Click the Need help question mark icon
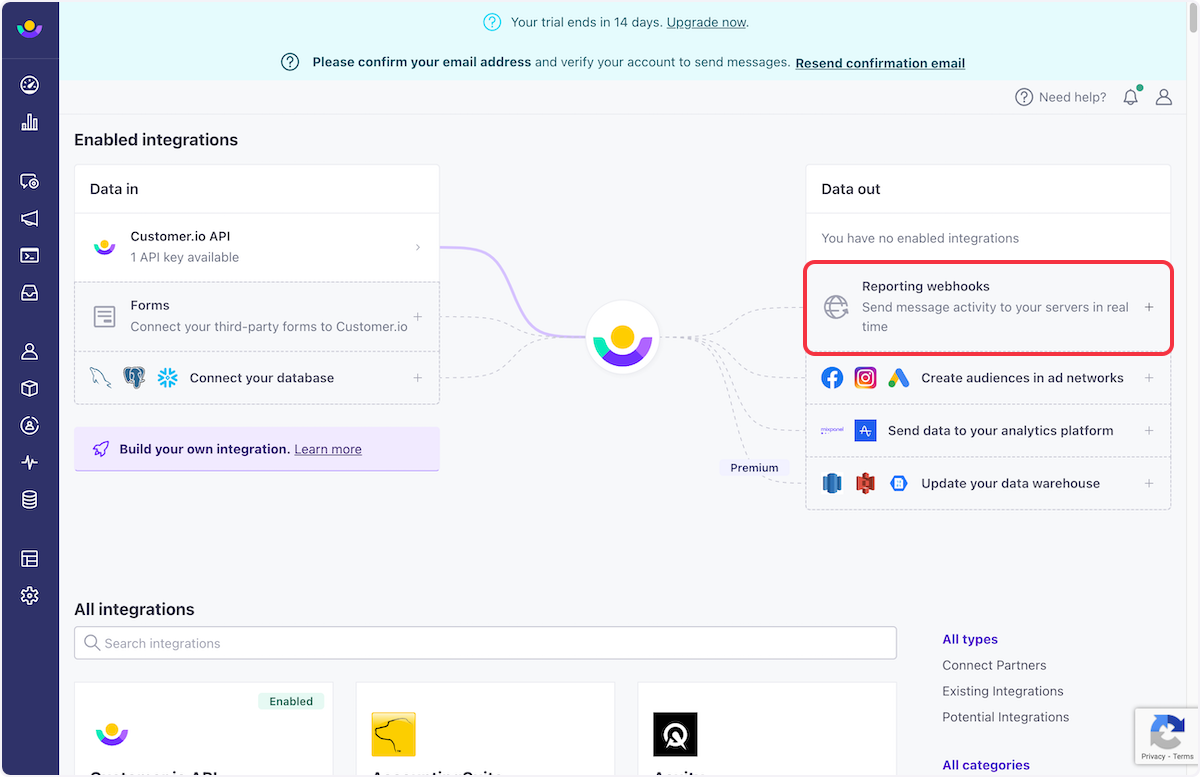 [x=1024, y=97]
